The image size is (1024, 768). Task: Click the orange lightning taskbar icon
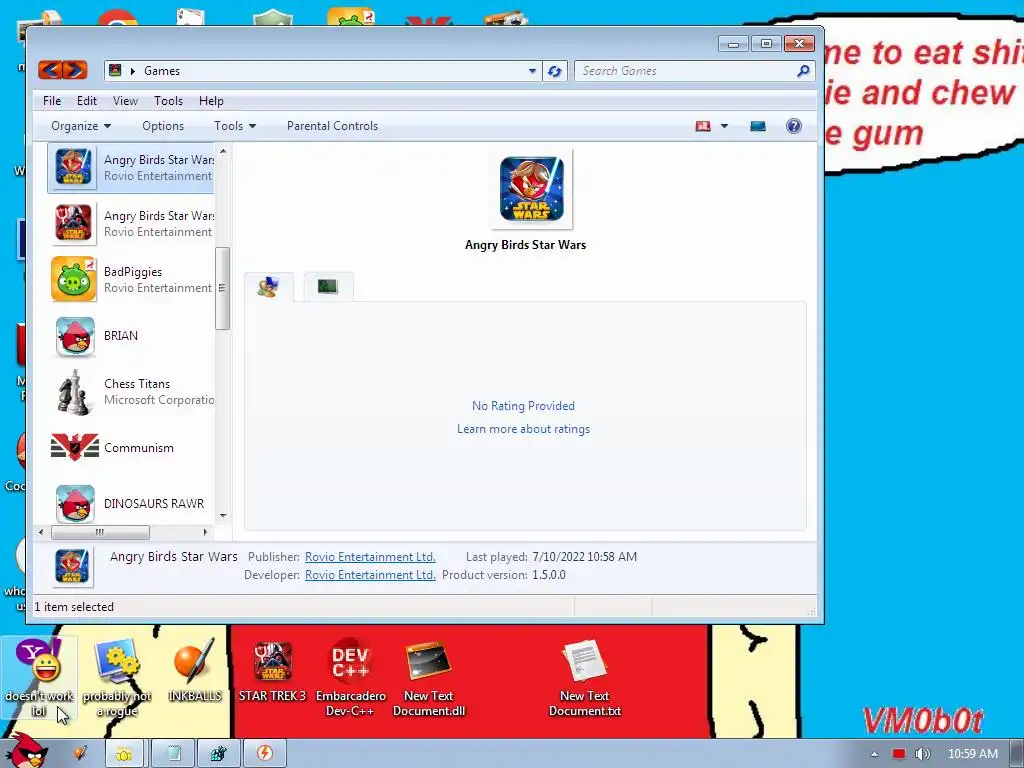pos(264,753)
